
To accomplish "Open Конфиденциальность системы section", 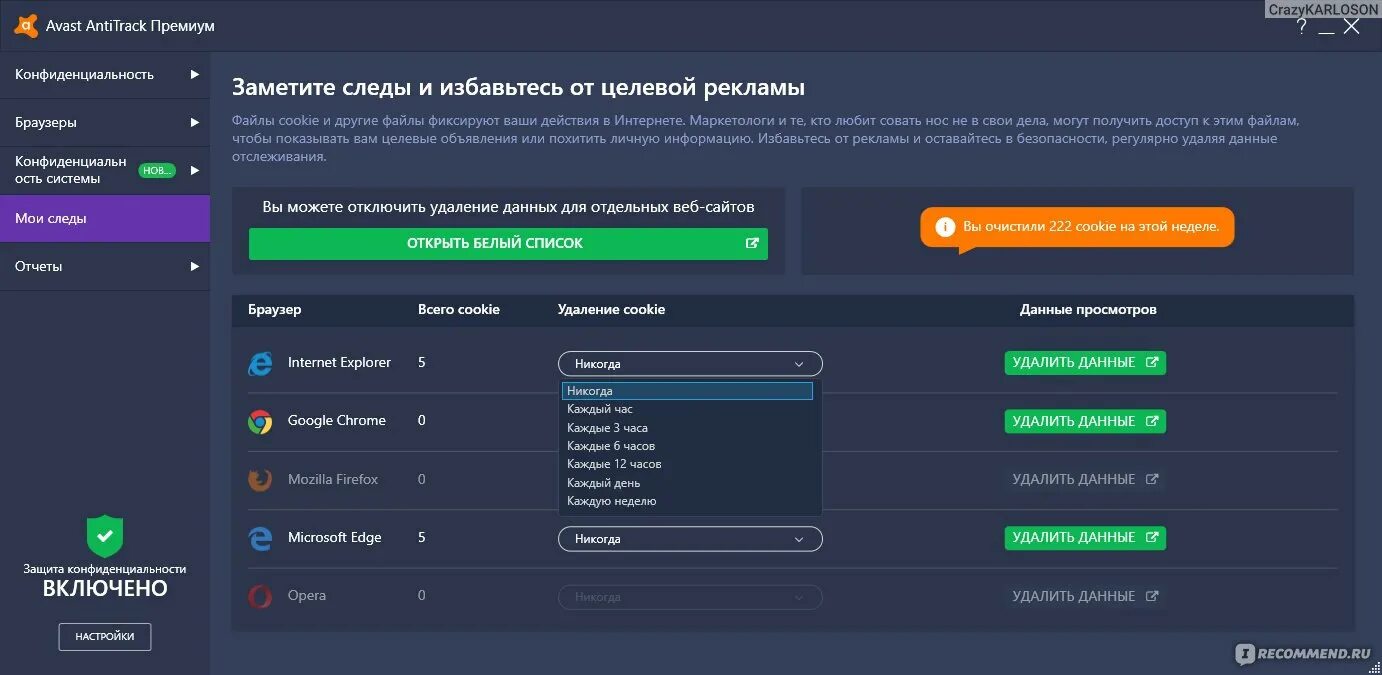I will tap(105, 170).
